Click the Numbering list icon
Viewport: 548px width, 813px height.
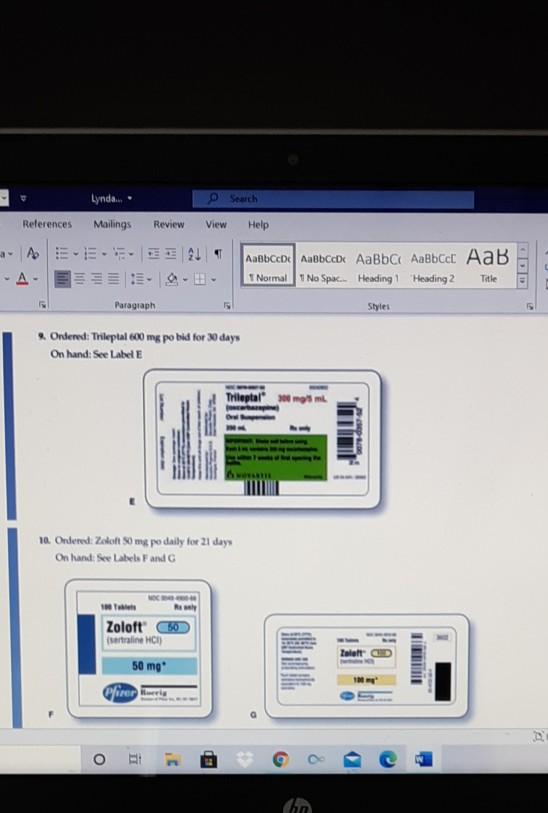pyautogui.click(x=90, y=254)
